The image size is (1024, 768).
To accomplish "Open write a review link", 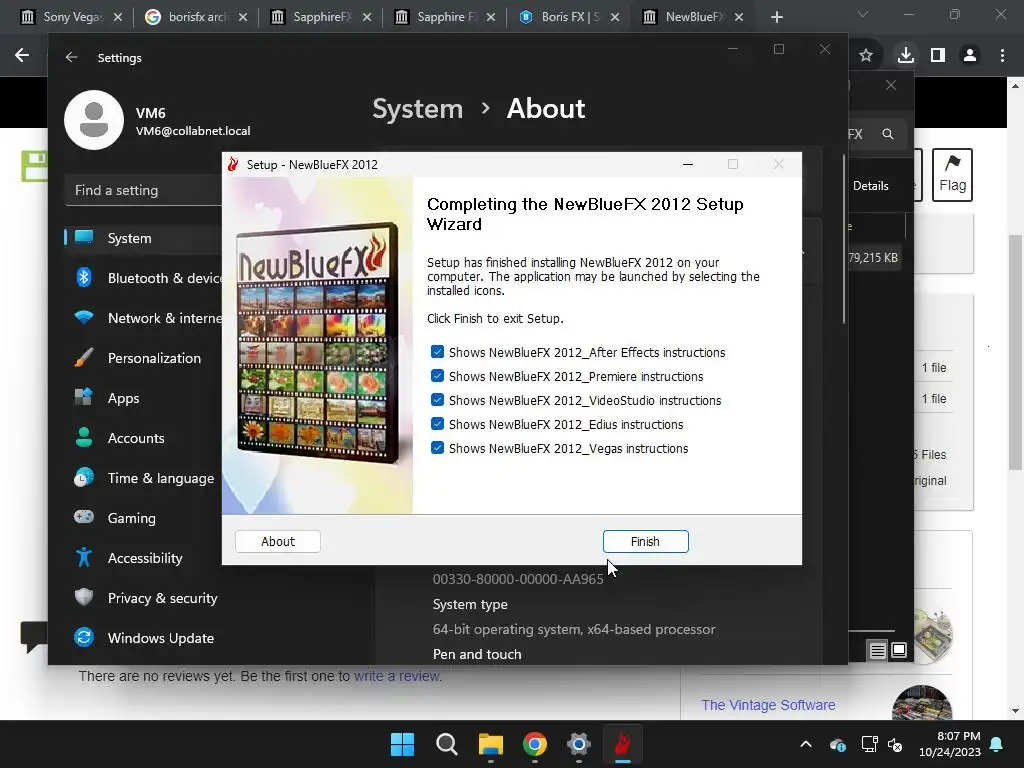I will pyautogui.click(x=398, y=676).
